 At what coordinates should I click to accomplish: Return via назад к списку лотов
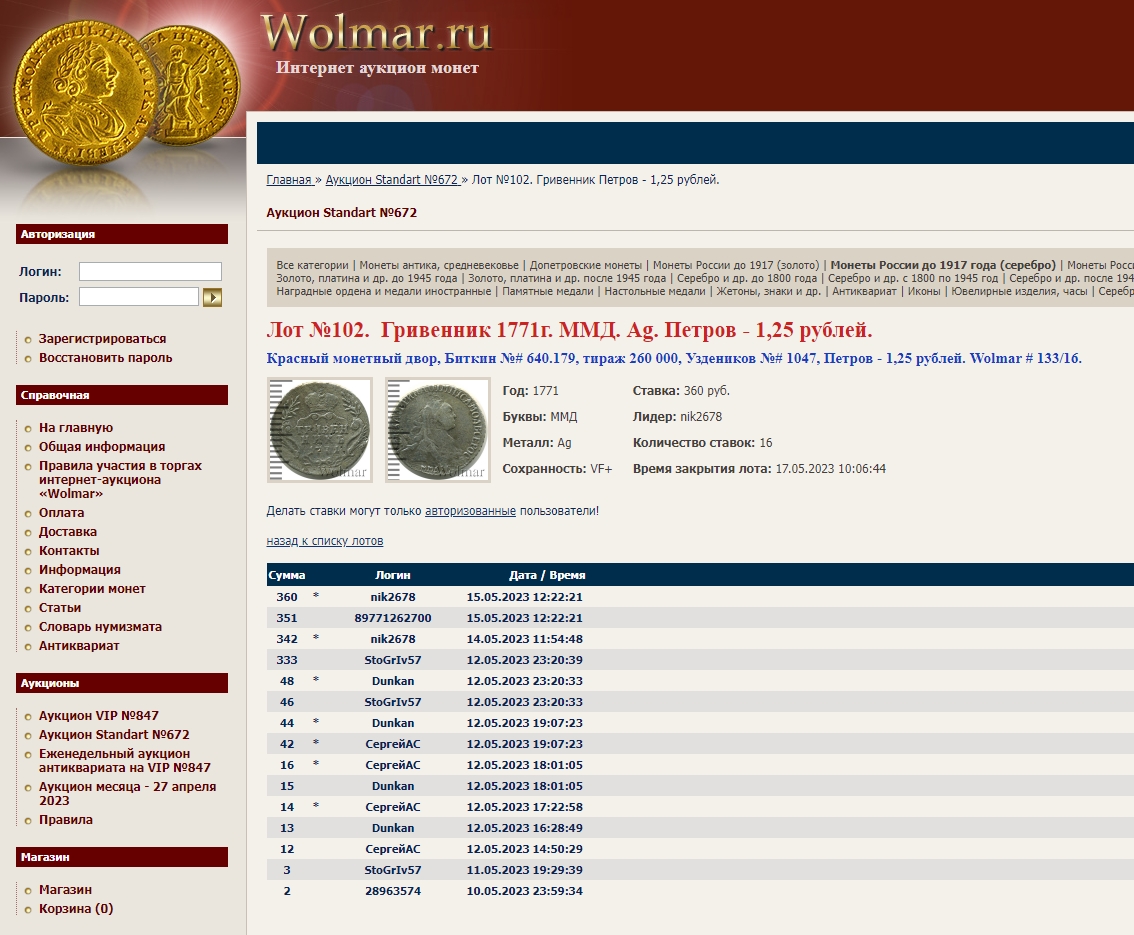pos(324,541)
